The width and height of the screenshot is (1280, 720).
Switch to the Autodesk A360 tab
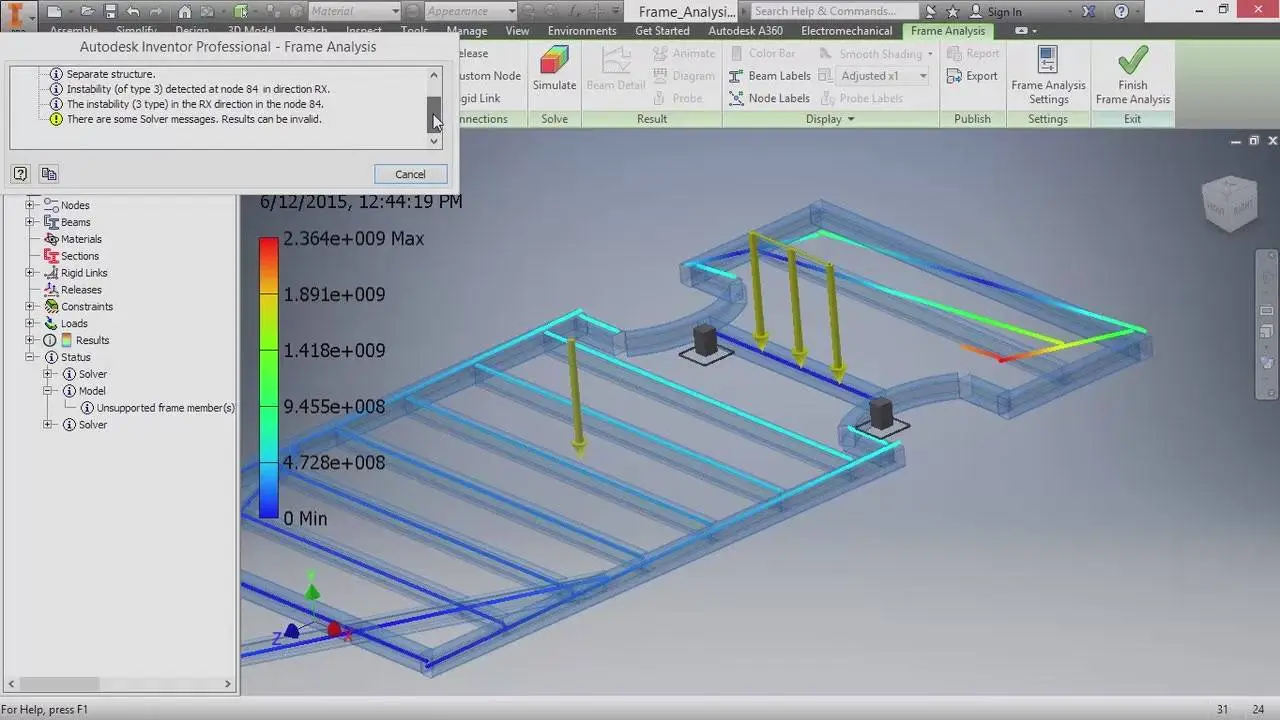[745, 31]
